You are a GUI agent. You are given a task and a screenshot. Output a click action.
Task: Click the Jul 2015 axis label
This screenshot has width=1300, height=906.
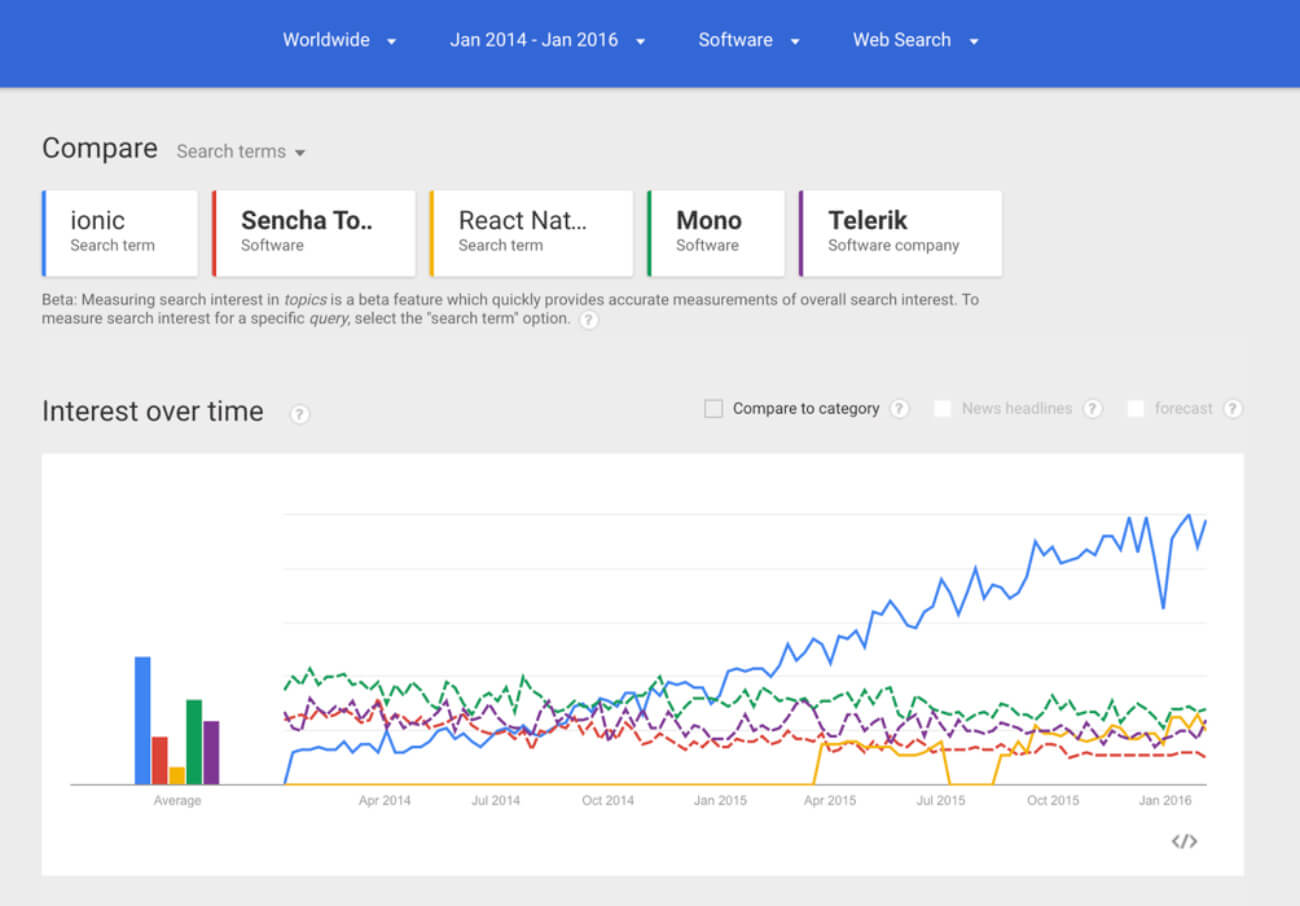(941, 801)
